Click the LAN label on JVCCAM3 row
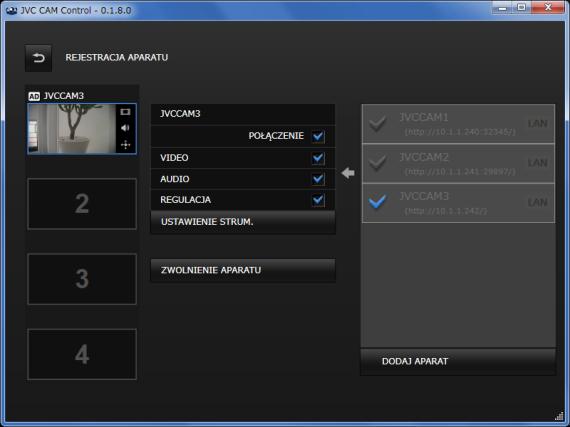The image size is (570, 427). click(538, 202)
